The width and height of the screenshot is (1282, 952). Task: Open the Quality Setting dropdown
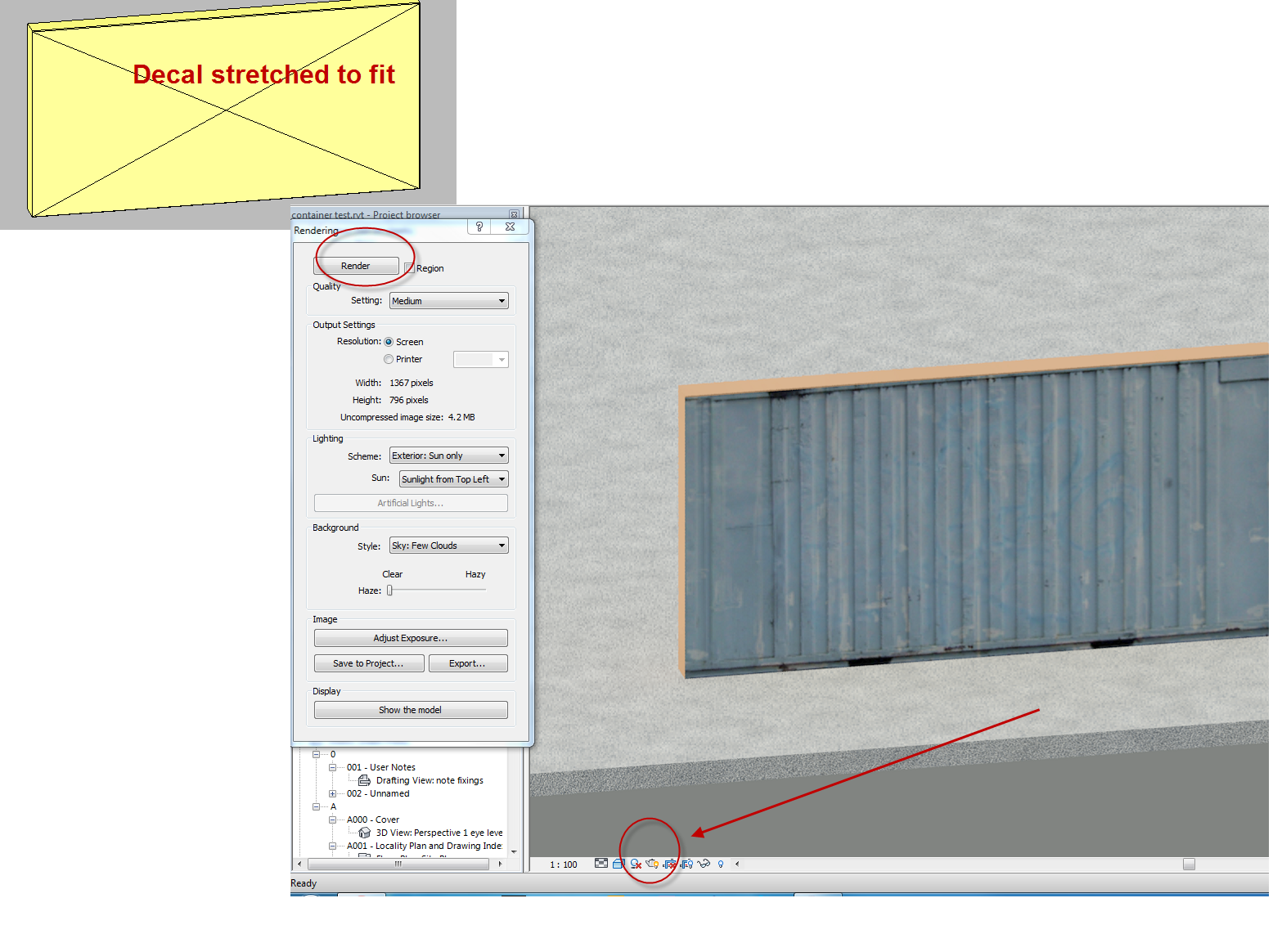tap(449, 301)
